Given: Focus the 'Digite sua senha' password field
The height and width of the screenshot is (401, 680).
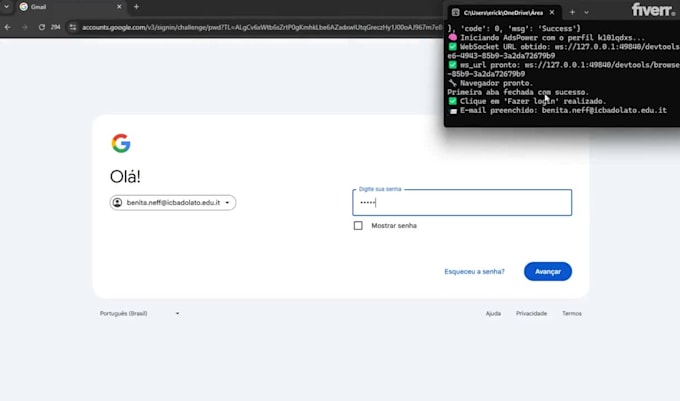Looking at the screenshot, I should coord(462,202).
